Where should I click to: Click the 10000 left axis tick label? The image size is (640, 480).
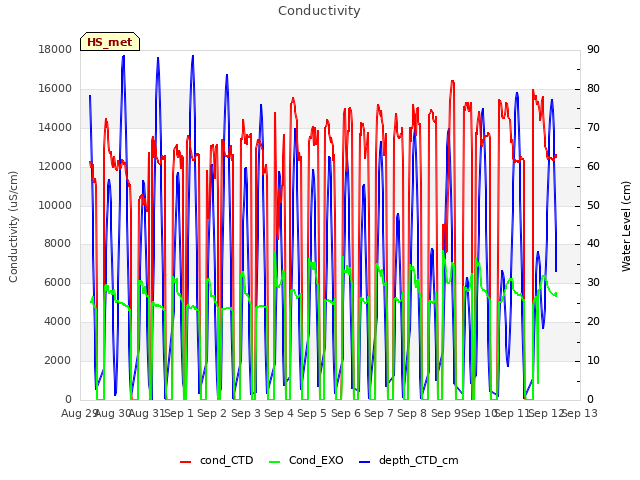(55, 205)
